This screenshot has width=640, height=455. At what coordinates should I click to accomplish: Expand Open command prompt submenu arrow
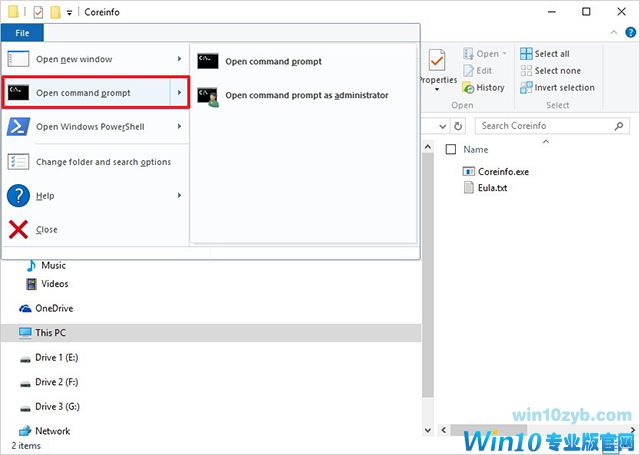[179, 93]
